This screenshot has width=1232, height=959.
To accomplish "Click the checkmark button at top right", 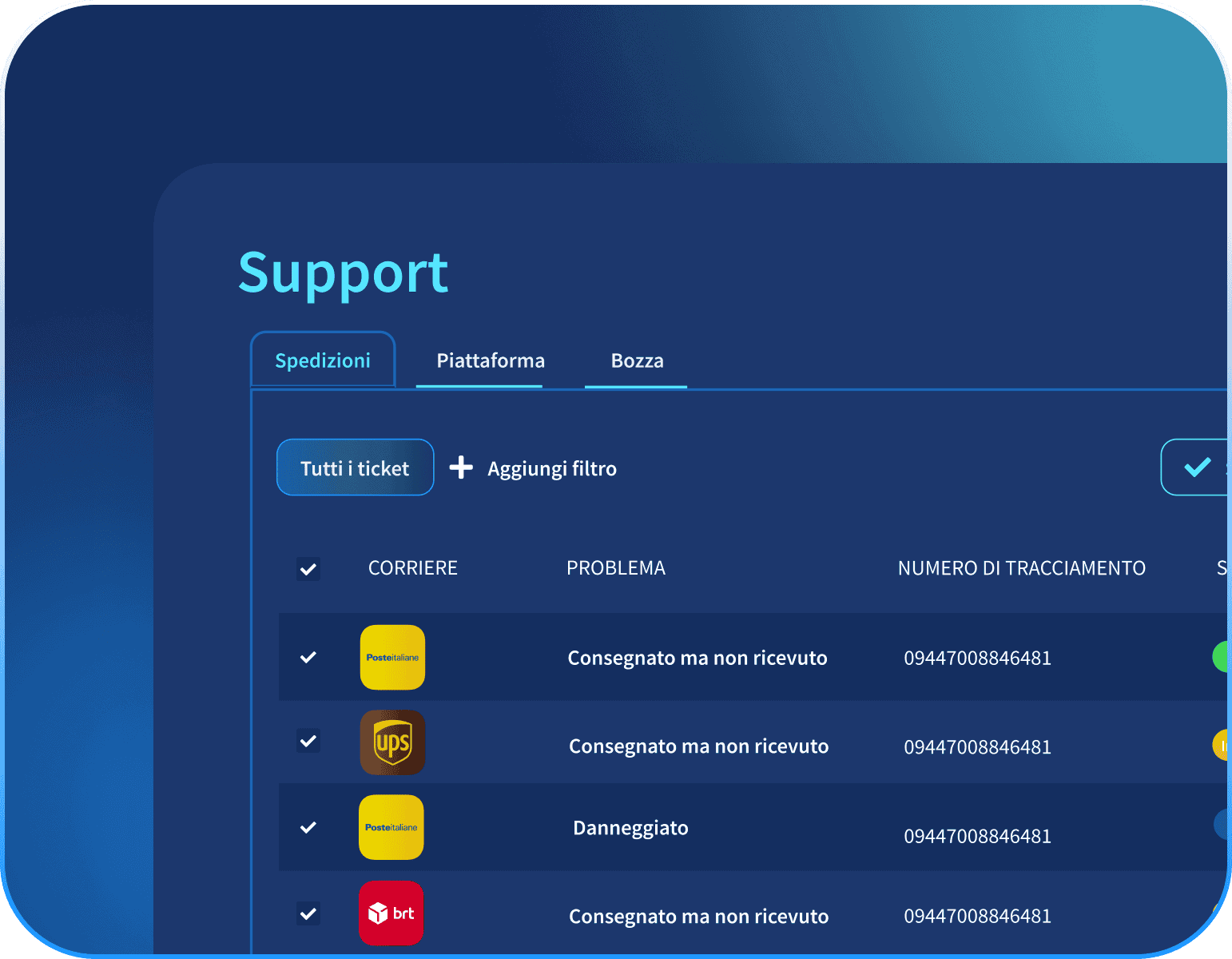I will click(1195, 468).
